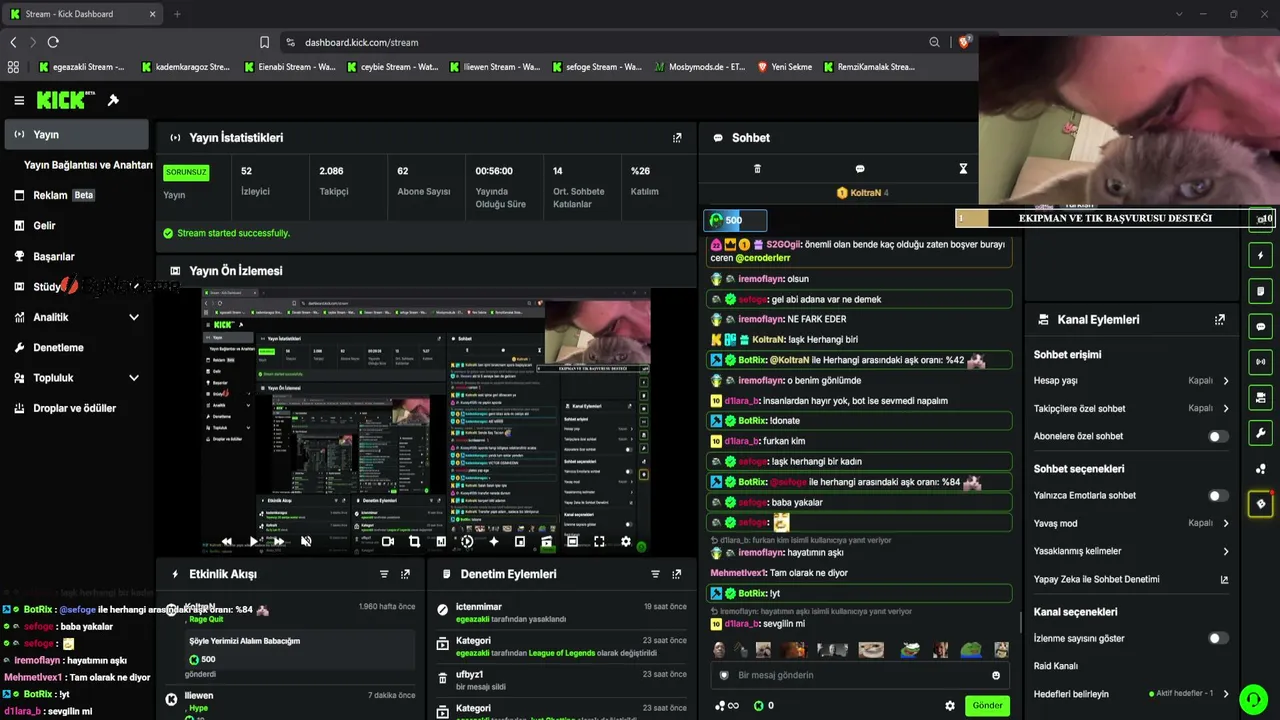Reload the browser page
Image resolution: width=1280 pixels, height=720 pixels.
pos(53,42)
